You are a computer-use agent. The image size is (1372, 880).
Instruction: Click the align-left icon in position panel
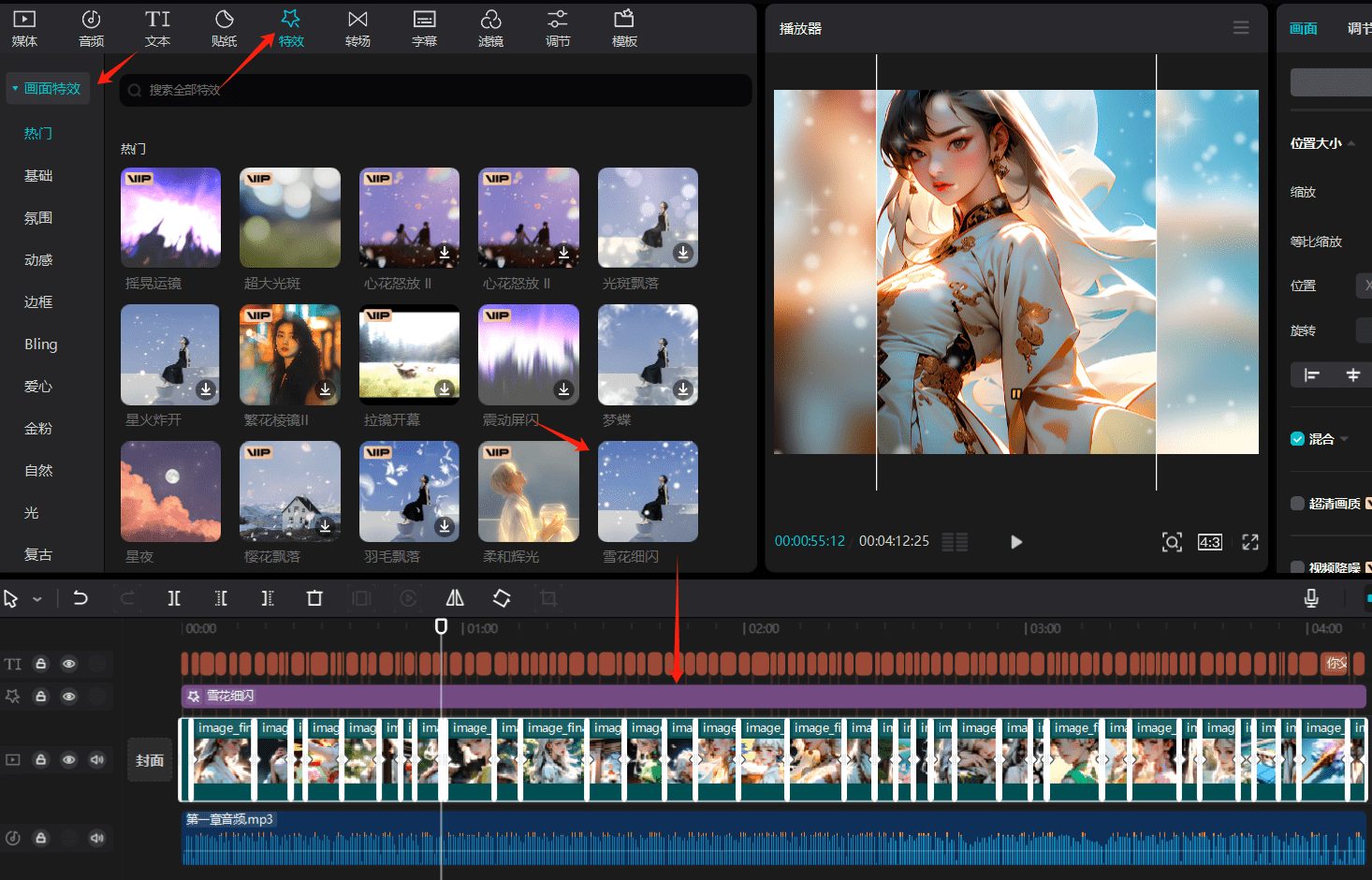click(x=1312, y=375)
